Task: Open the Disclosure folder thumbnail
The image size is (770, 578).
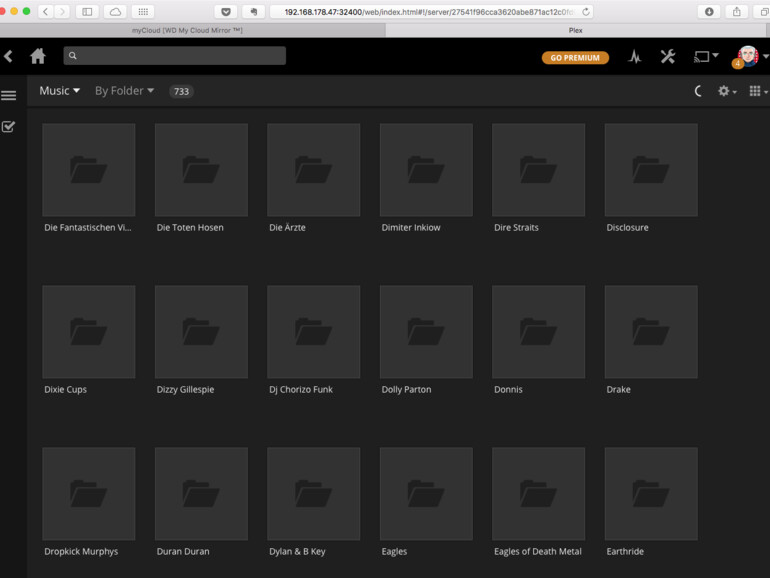Action: point(651,170)
